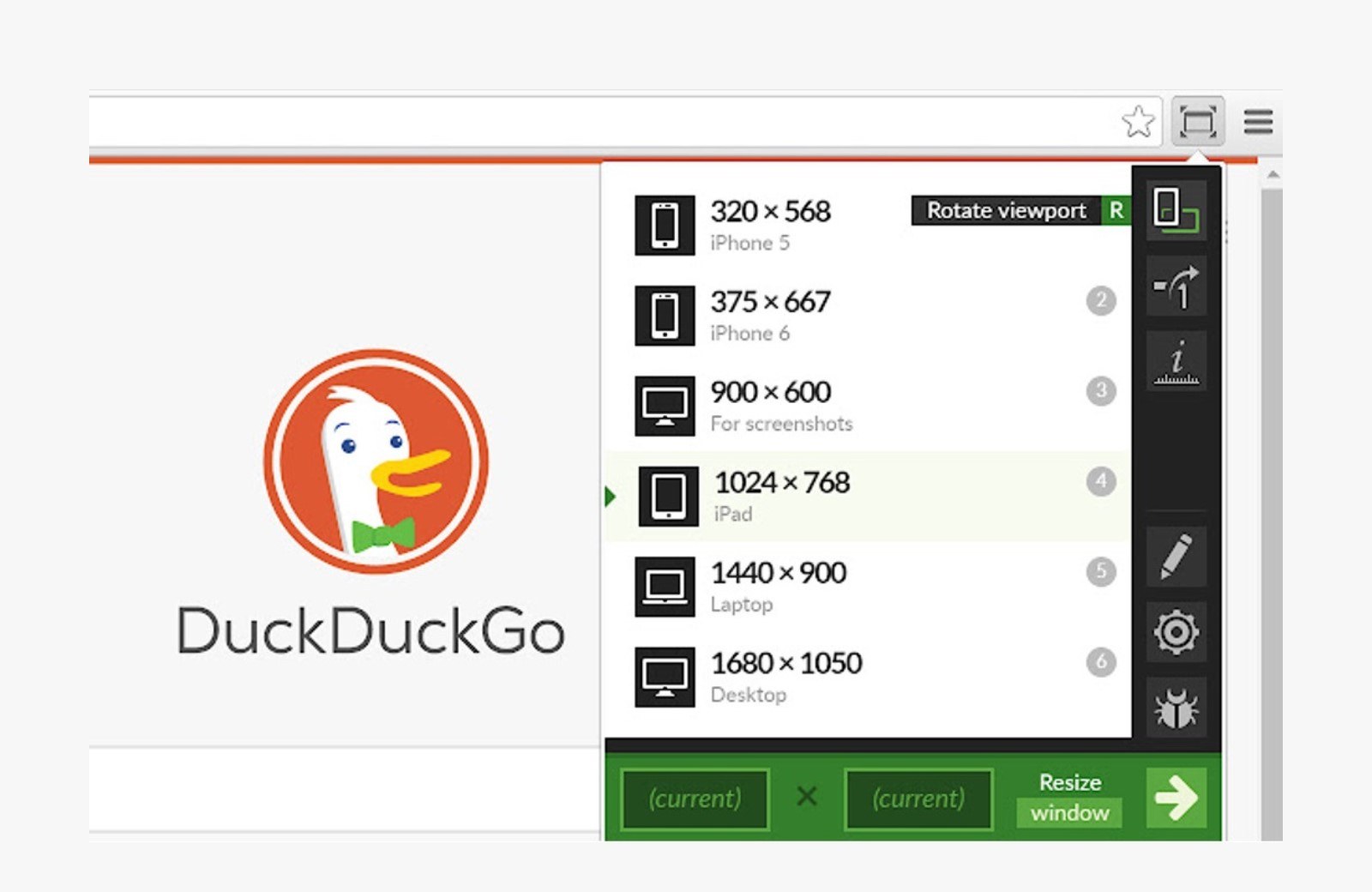Image resolution: width=1372 pixels, height=892 pixels.
Task: Click the green arrow resize button
Action: pos(1176,798)
